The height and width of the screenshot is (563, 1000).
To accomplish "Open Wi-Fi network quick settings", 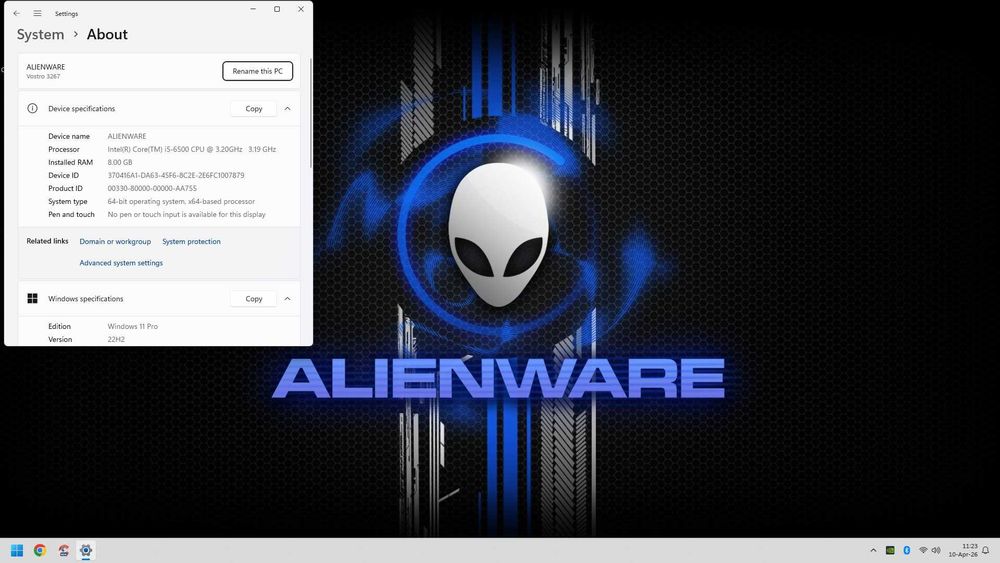I will pyautogui.click(x=923, y=550).
